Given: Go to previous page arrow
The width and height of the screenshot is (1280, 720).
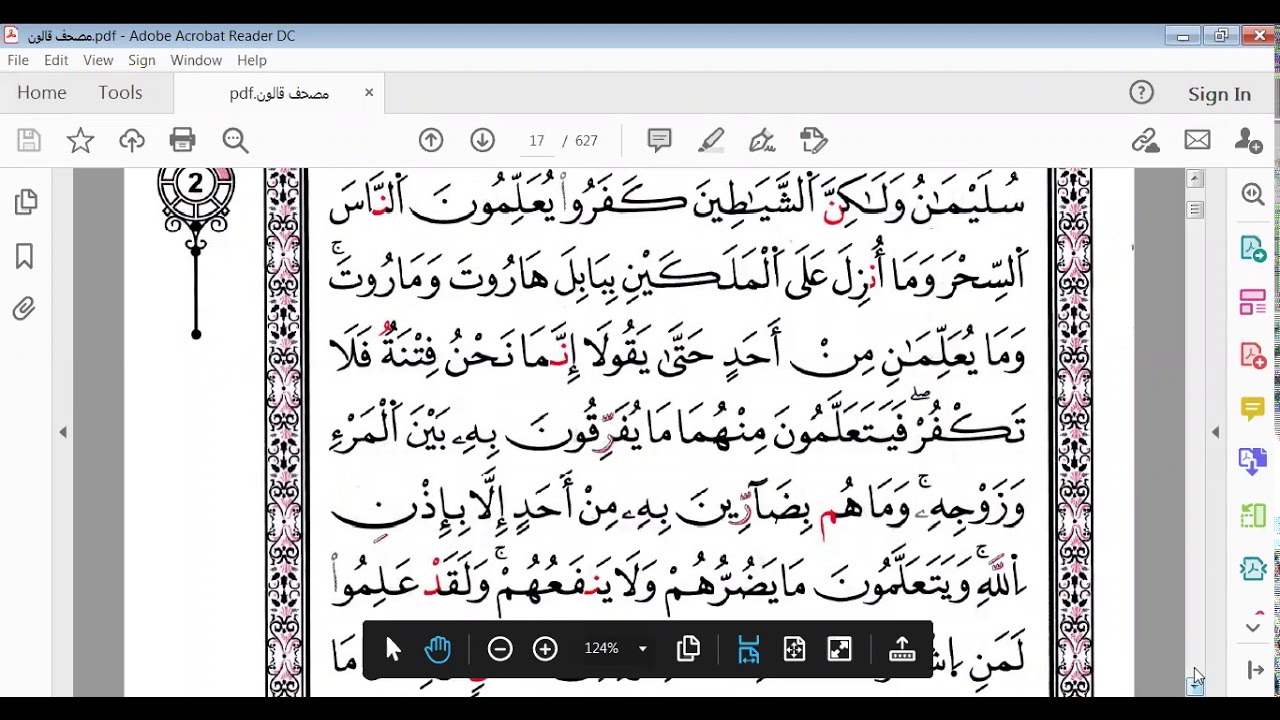Looking at the screenshot, I should pyautogui.click(x=431, y=141).
